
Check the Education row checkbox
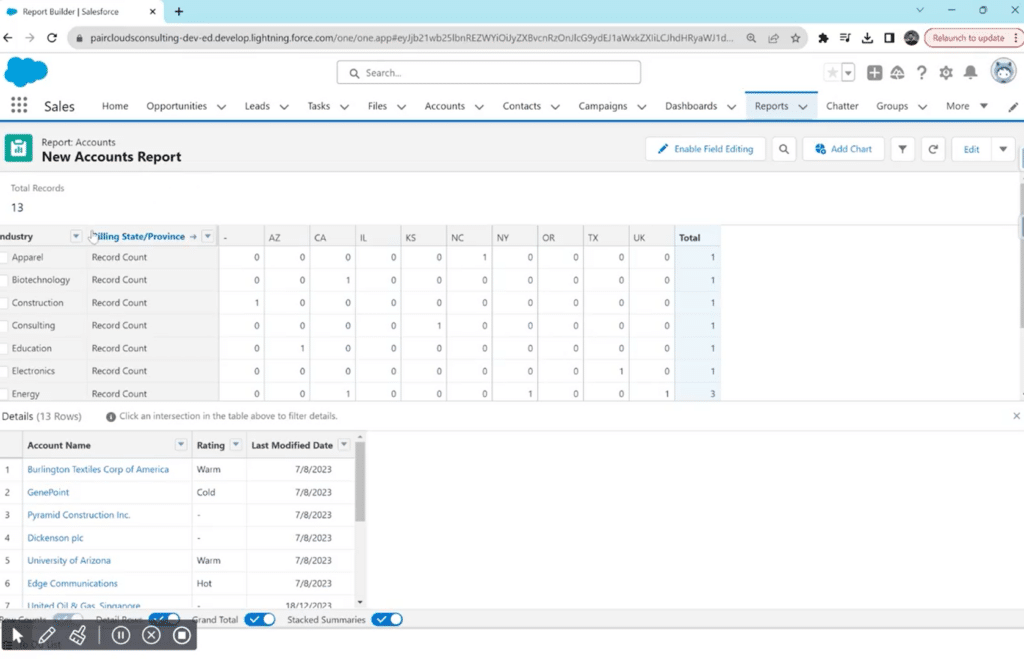pos(3,349)
